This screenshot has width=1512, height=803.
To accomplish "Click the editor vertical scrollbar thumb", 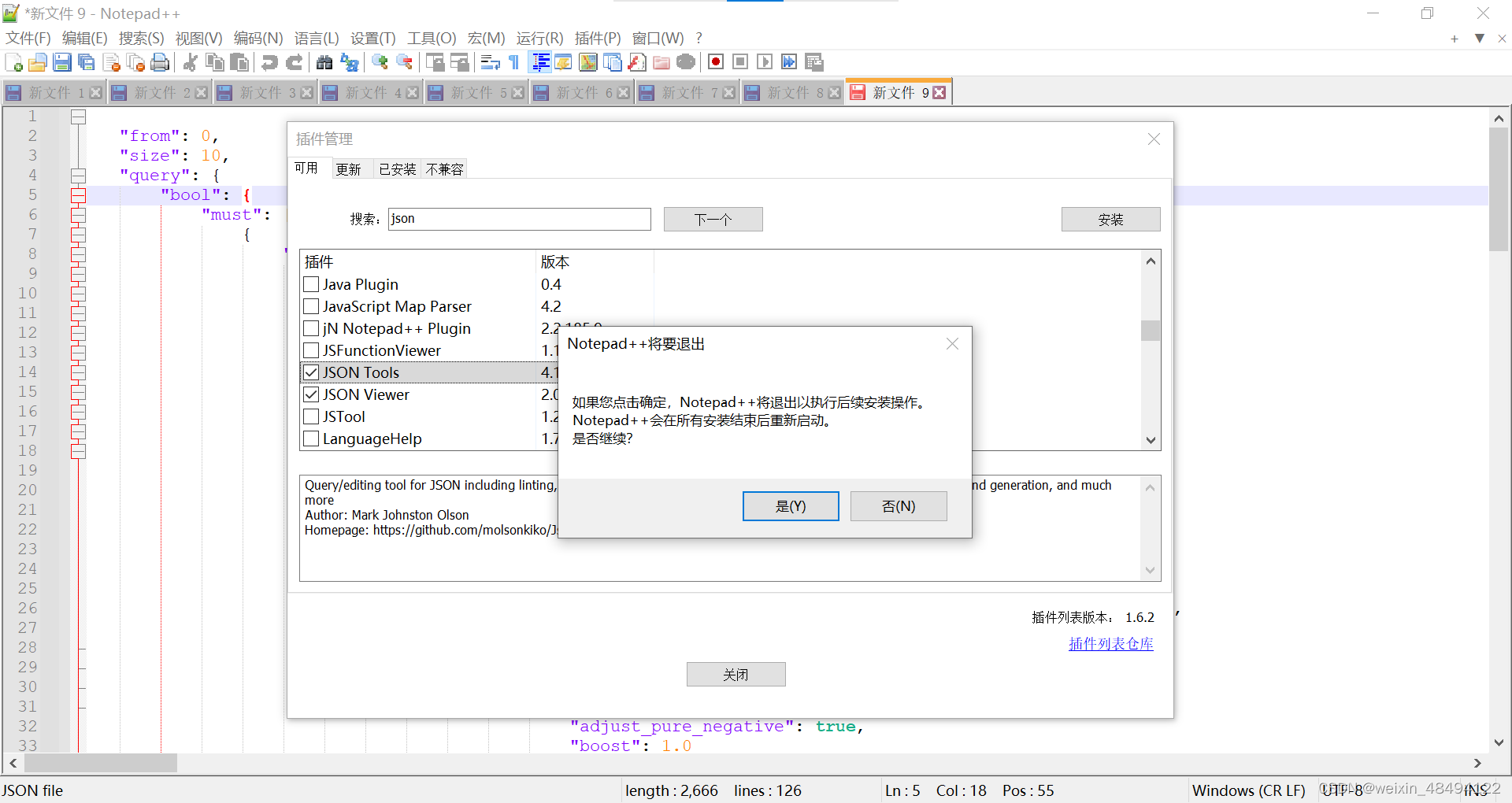I will pyautogui.click(x=1499, y=189).
